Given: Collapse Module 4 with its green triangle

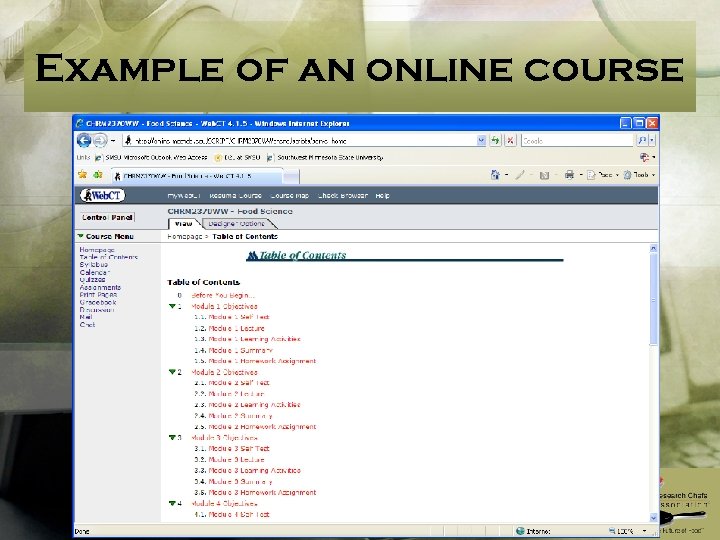Looking at the screenshot, I should coord(172,503).
